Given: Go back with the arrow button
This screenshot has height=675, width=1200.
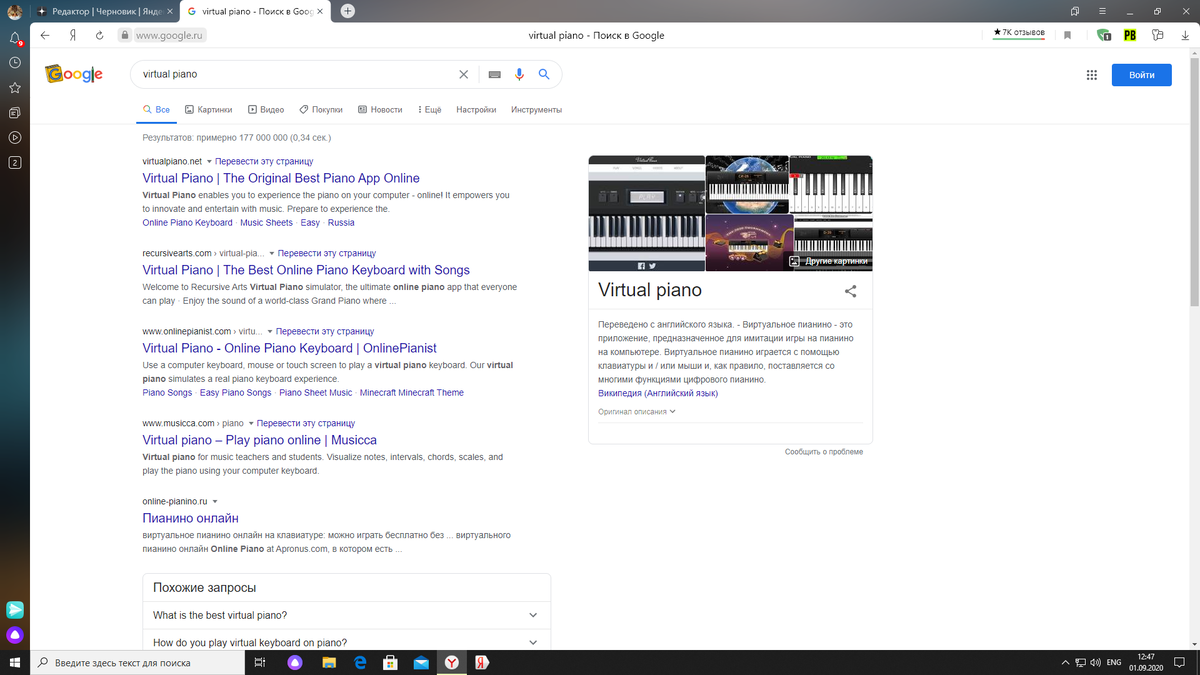Looking at the screenshot, I should pyautogui.click(x=46, y=35).
